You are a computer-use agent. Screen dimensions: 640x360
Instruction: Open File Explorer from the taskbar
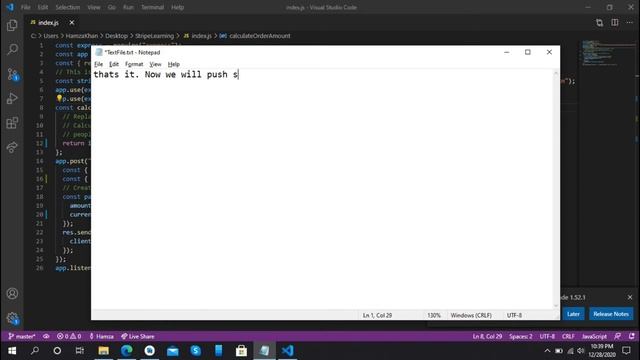(x=104, y=351)
